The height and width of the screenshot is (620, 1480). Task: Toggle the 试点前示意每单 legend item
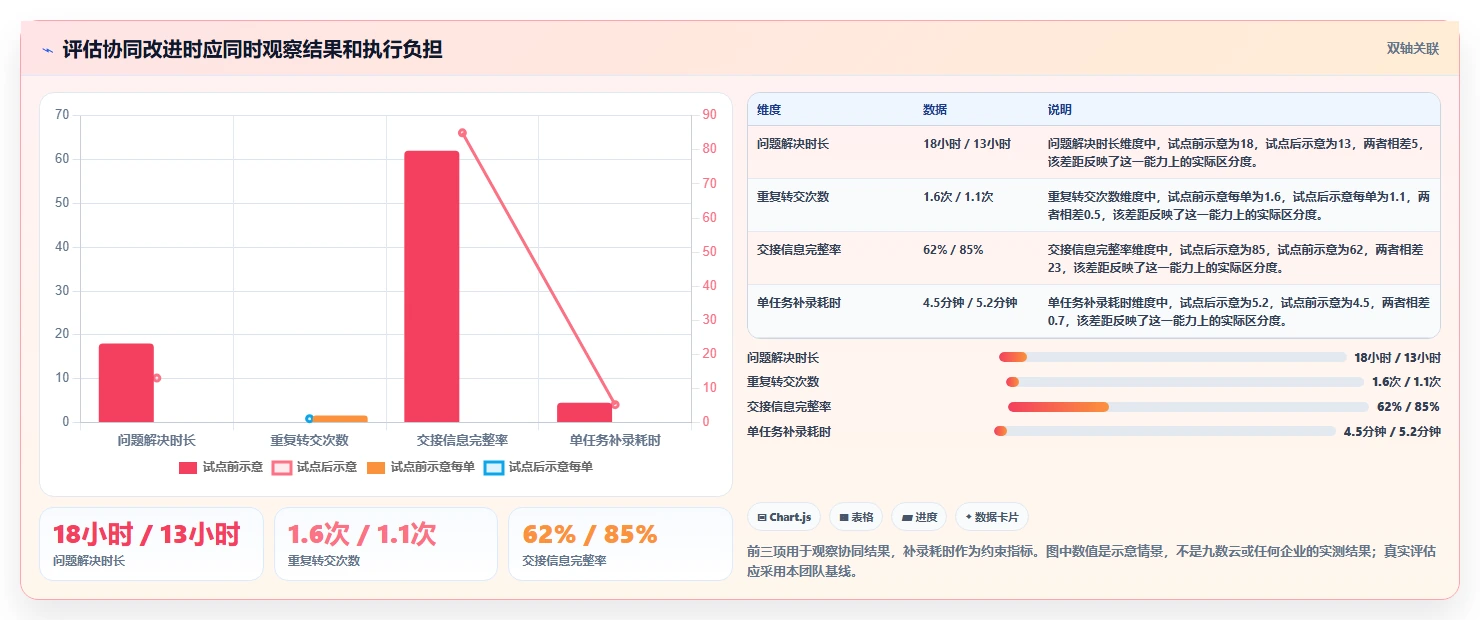[420, 467]
